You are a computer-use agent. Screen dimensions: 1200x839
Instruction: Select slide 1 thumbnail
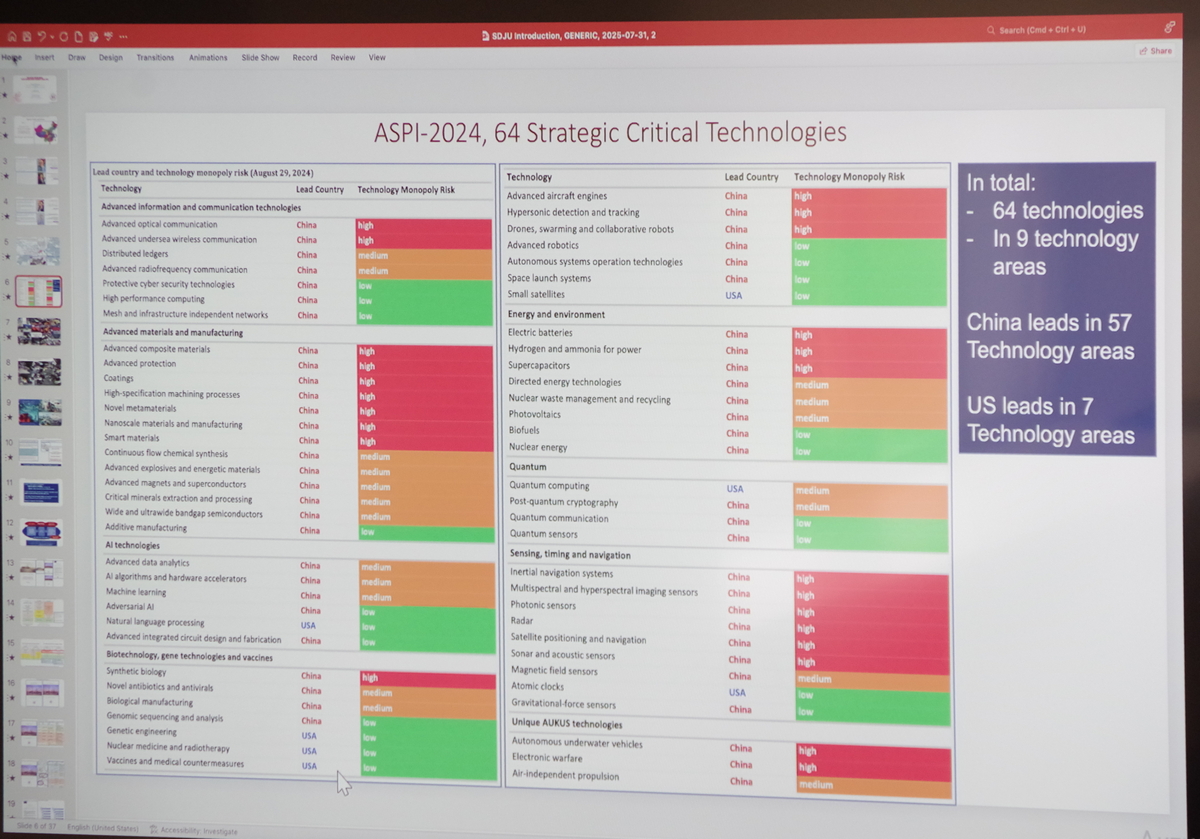pos(34,89)
